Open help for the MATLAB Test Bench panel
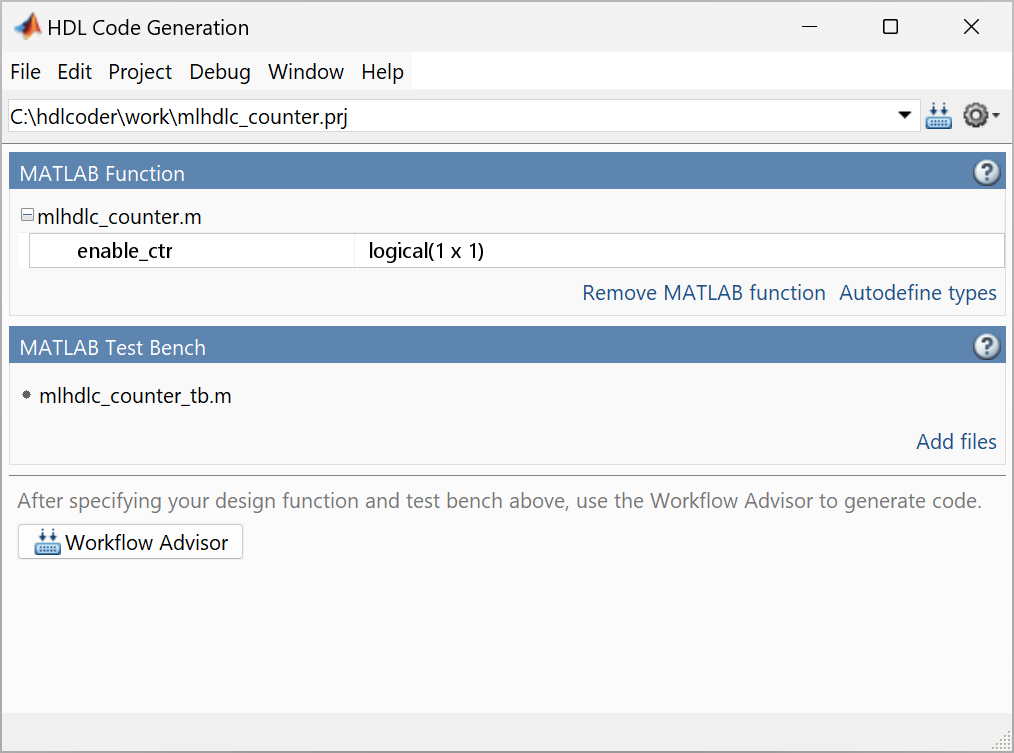Screen dimensions: 1014x753 (x=987, y=346)
